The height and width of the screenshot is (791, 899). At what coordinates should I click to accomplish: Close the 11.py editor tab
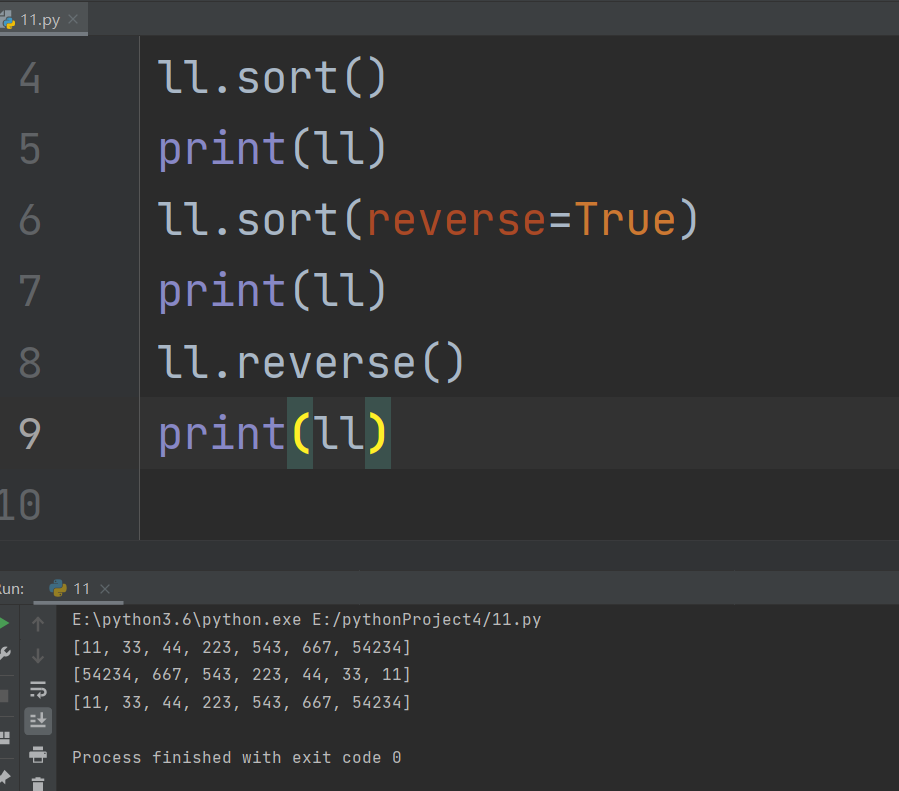73,19
